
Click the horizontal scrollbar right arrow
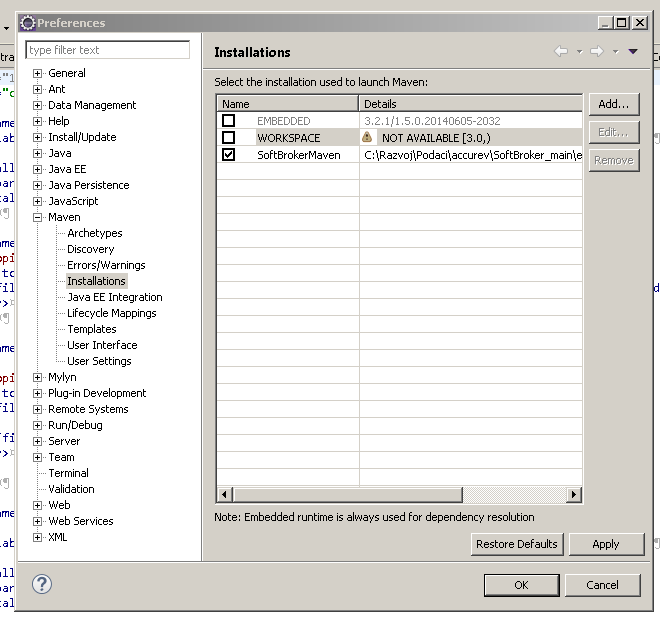574,494
